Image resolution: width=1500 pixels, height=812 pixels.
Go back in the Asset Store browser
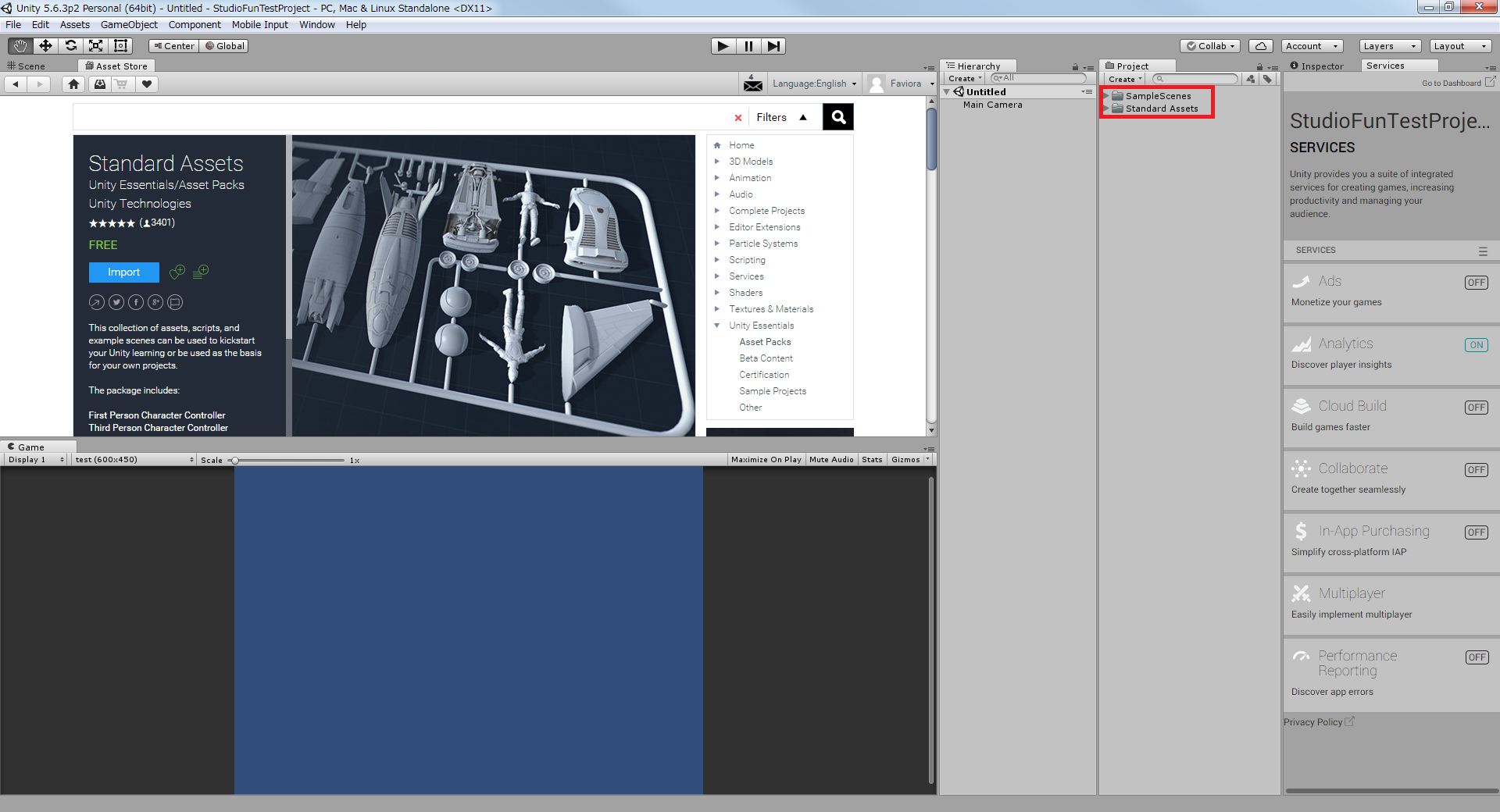click(x=16, y=84)
